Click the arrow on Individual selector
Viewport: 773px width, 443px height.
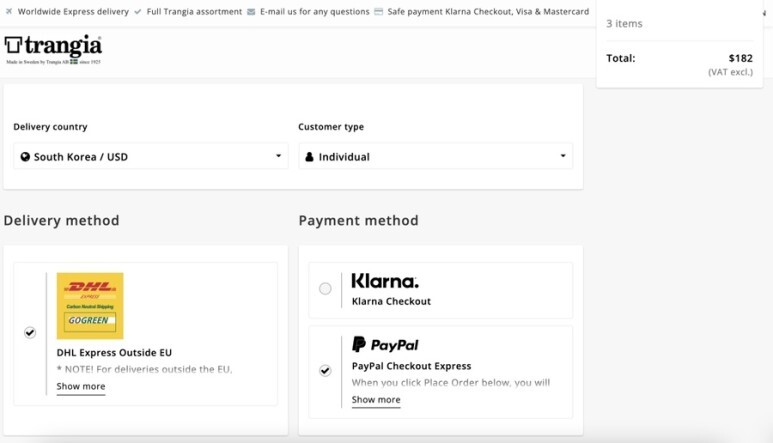click(x=563, y=156)
